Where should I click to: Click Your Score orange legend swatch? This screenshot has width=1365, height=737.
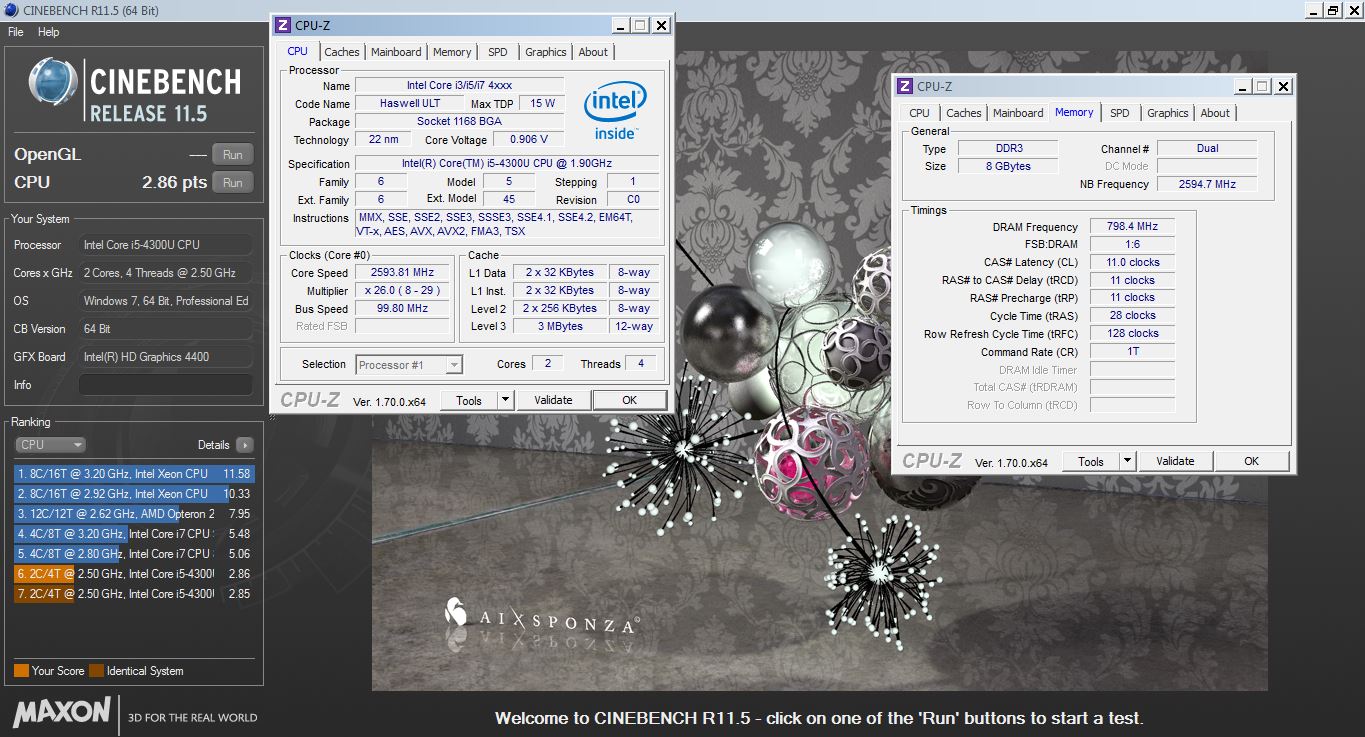coord(21,671)
